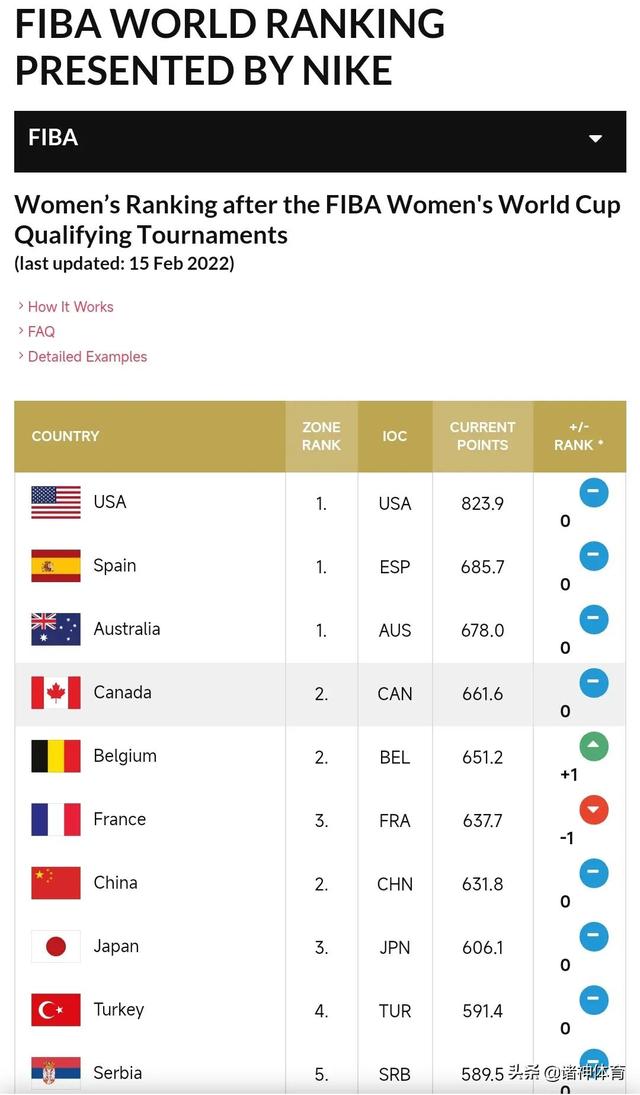Click the Spain flag icon
640x1095 pixels.
click(x=56, y=566)
